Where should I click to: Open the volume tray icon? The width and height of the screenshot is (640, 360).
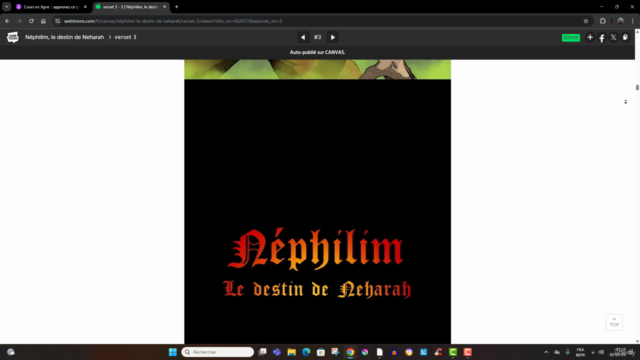601,352
